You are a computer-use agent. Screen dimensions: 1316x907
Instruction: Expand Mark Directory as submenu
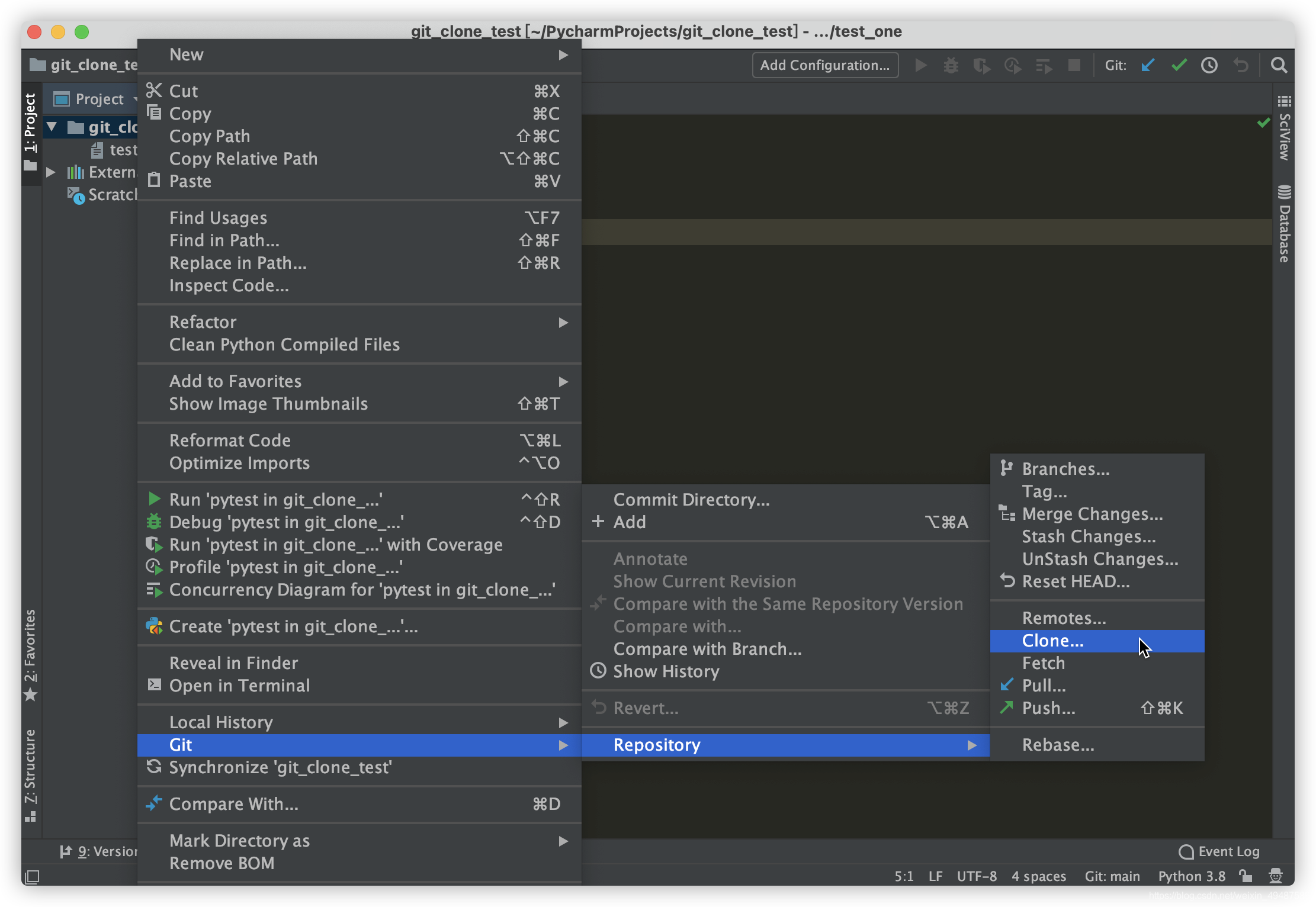(x=359, y=841)
